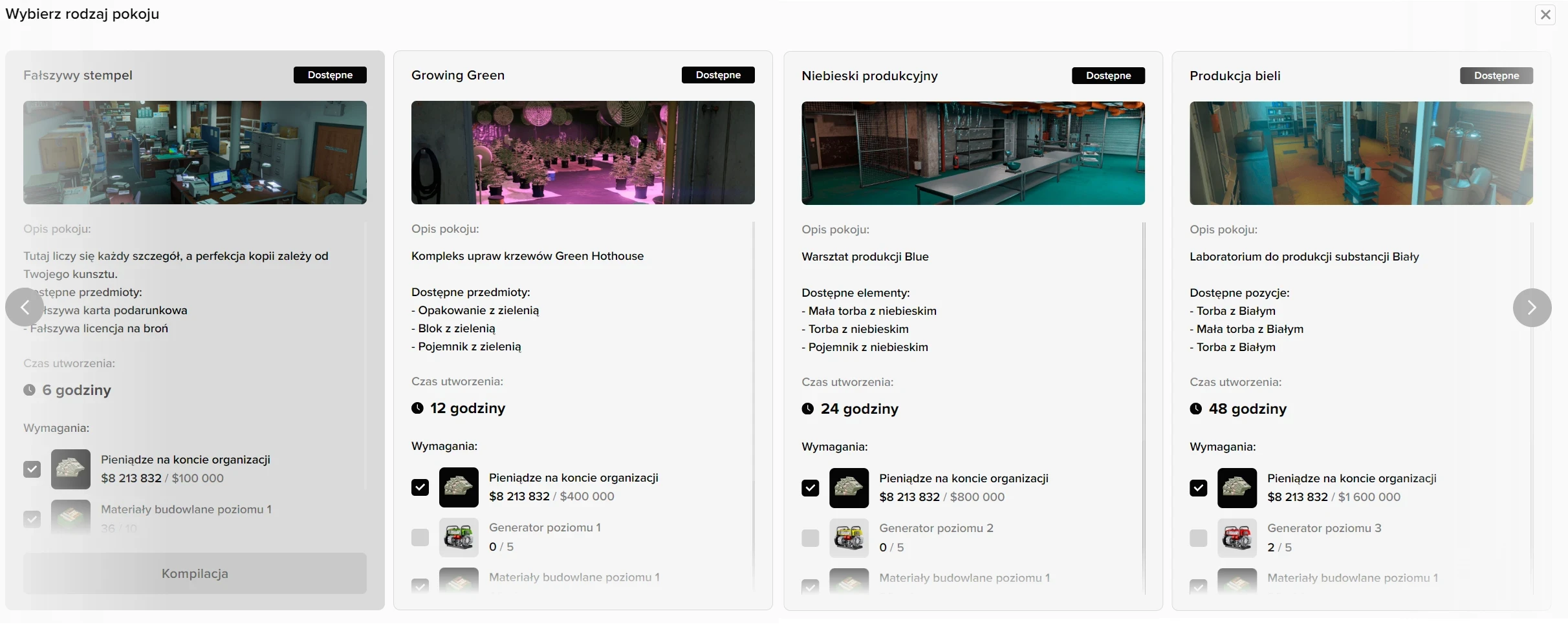Click the money icon in Fałszywy stempel card
The image size is (1568, 629).
click(71, 469)
